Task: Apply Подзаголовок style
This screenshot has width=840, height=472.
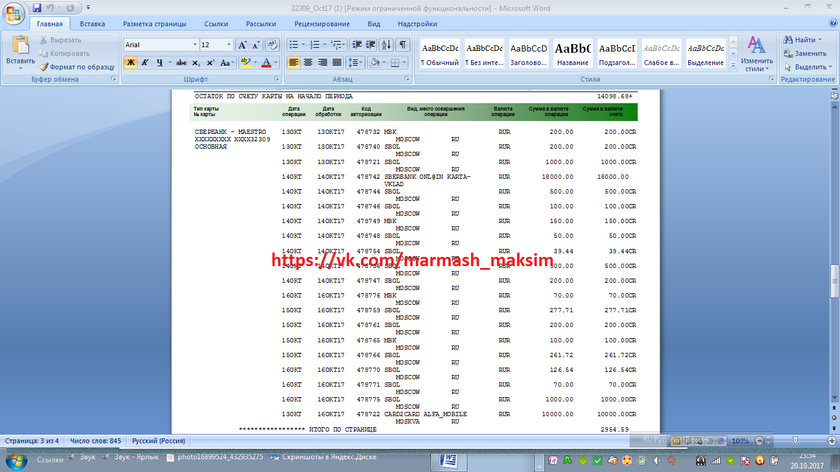Action: click(617, 54)
